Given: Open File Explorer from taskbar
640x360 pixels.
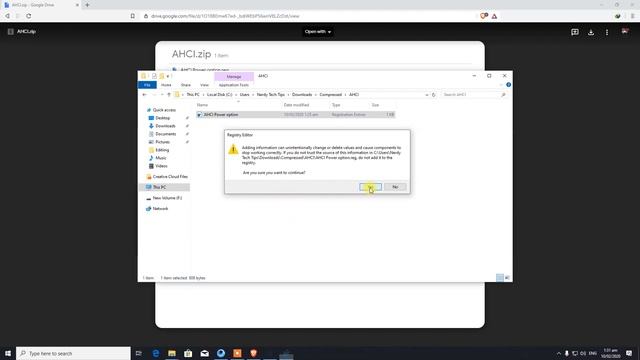Looking at the screenshot, I should (172, 353).
